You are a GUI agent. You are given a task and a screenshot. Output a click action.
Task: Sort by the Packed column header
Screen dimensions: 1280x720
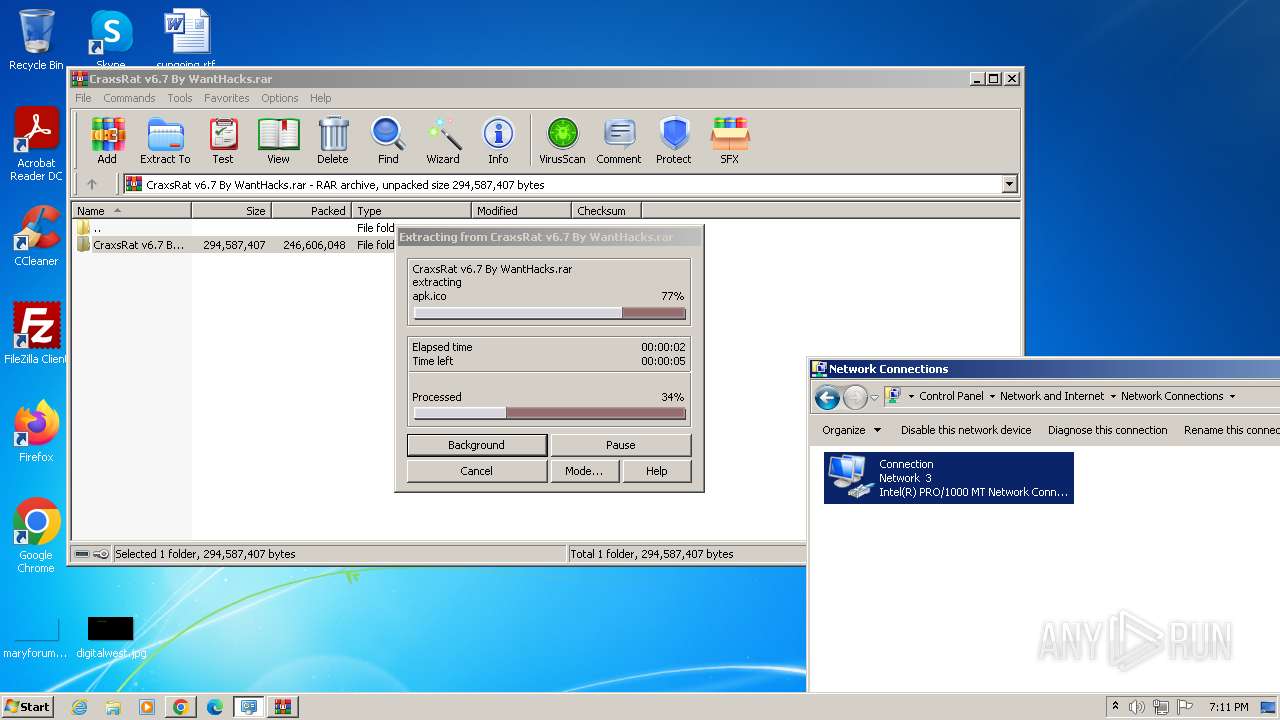click(311, 211)
